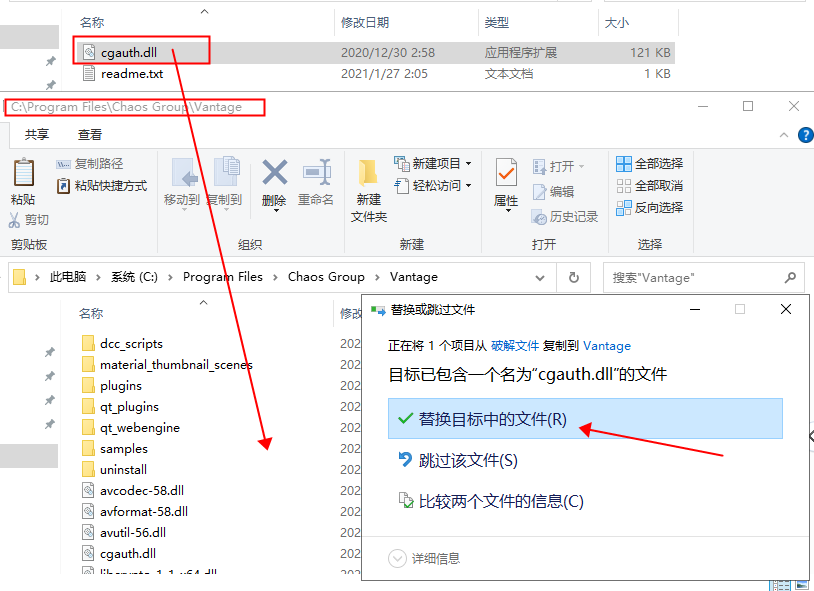Click 此电脑 in the breadcrumb
Viewport: 814px width, 591px height.
(67, 277)
